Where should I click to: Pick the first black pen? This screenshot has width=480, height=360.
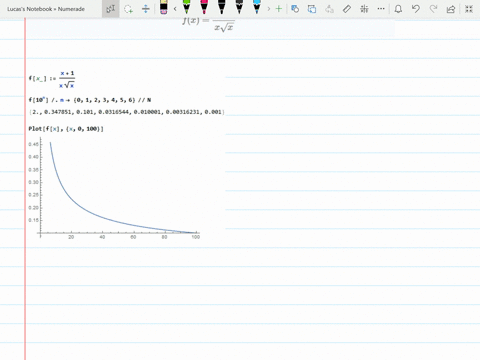click(222, 7)
